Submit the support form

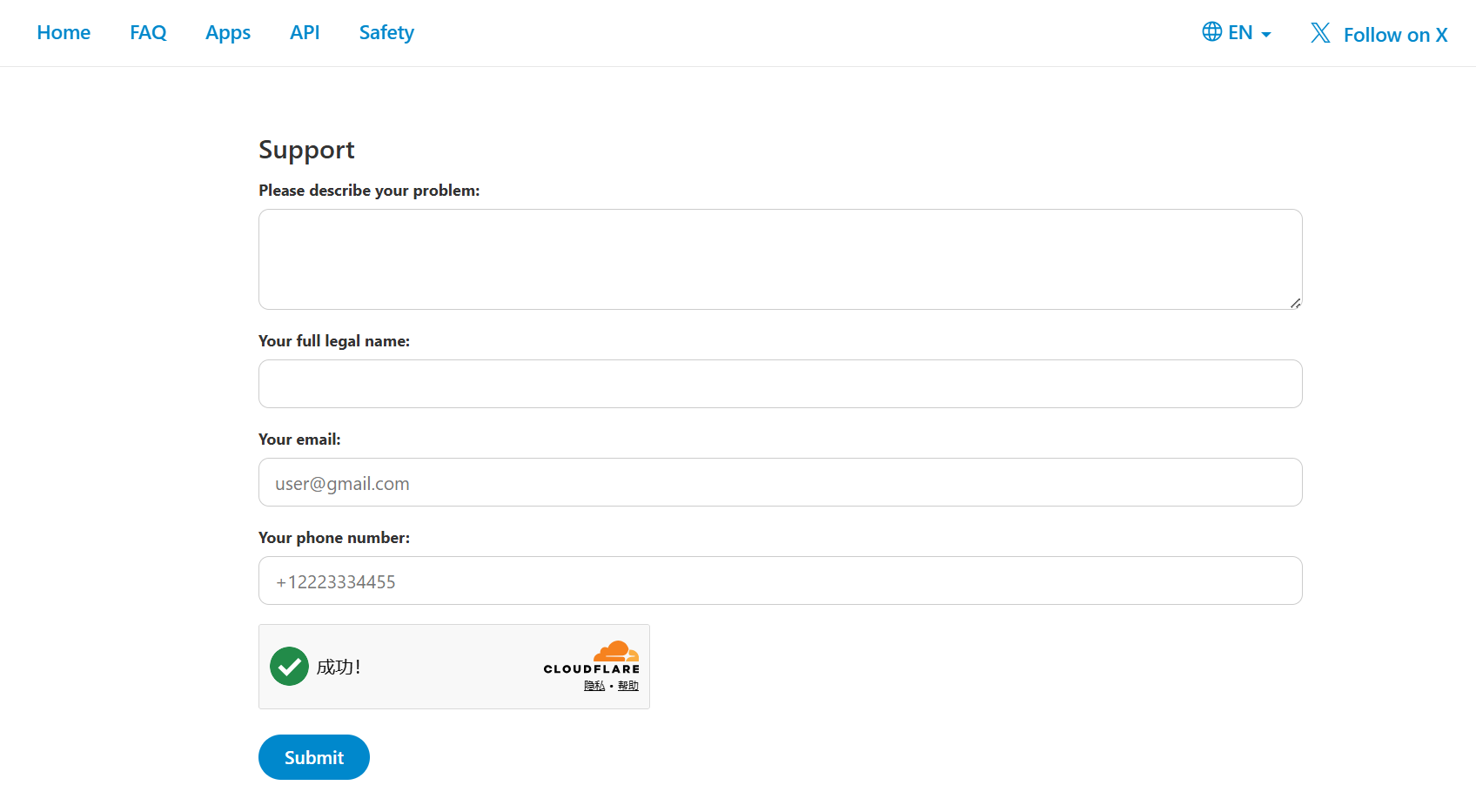[314, 757]
